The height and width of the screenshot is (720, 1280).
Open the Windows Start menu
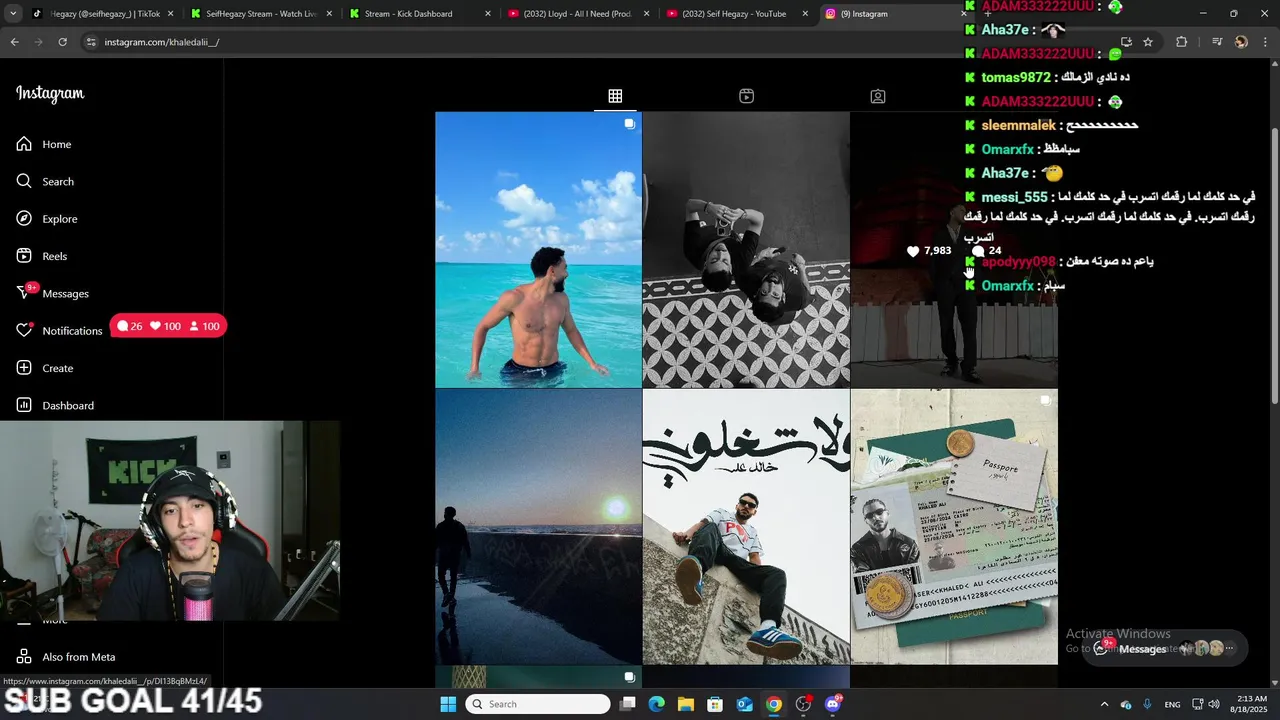click(x=448, y=704)
